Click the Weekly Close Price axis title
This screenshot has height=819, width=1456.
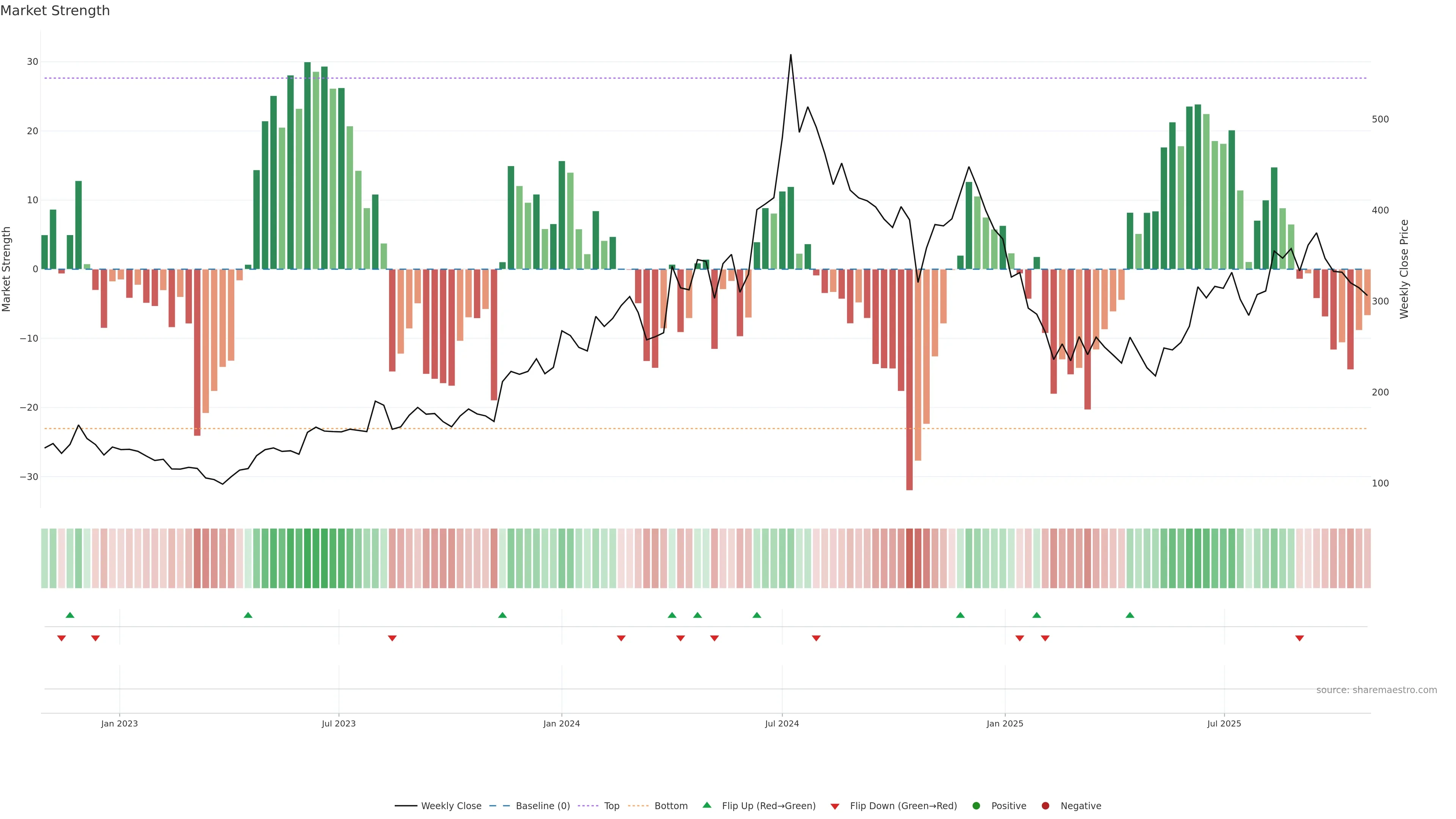click(1404, 269)
